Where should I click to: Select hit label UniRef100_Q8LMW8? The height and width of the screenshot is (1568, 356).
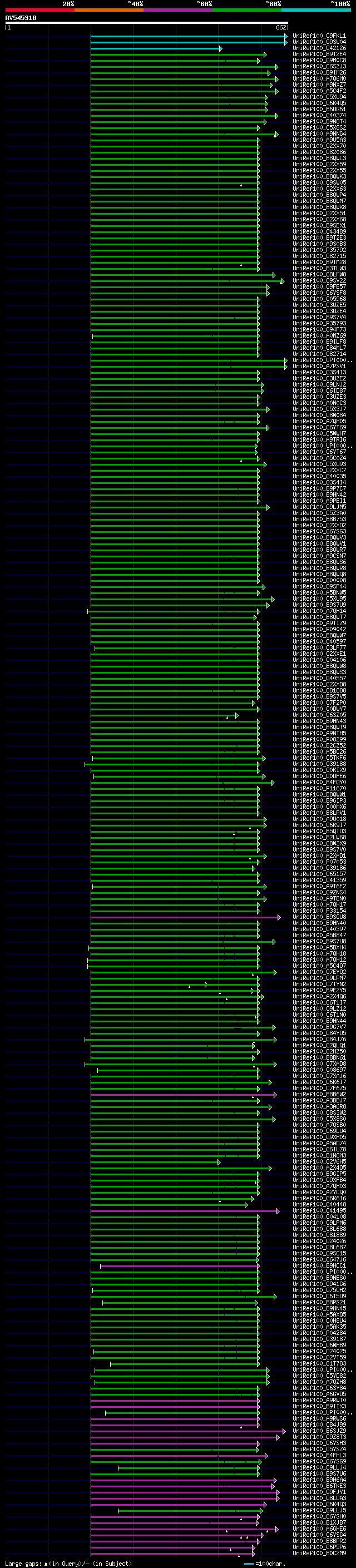tap(319, 275)
